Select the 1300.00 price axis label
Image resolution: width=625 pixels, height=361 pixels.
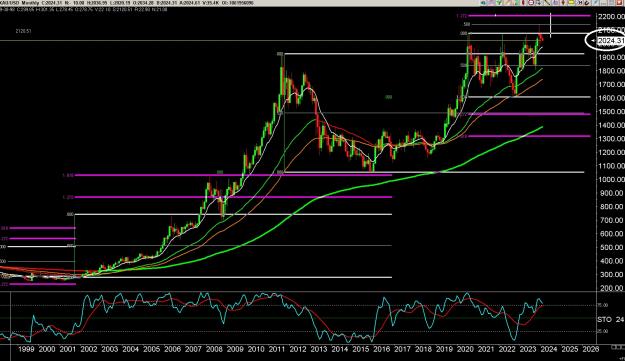[x=611, y=139]
